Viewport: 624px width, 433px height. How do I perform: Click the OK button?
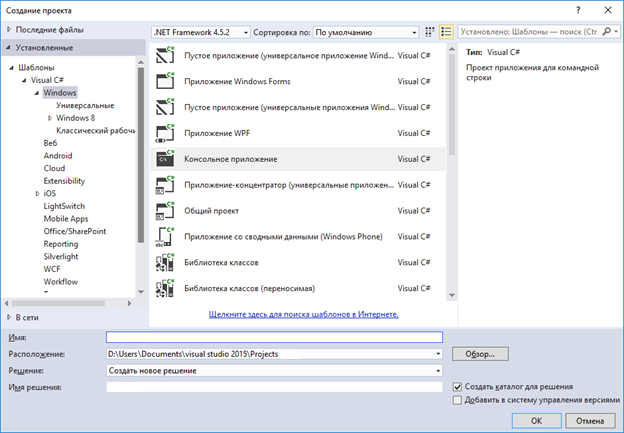pos(536,421)
